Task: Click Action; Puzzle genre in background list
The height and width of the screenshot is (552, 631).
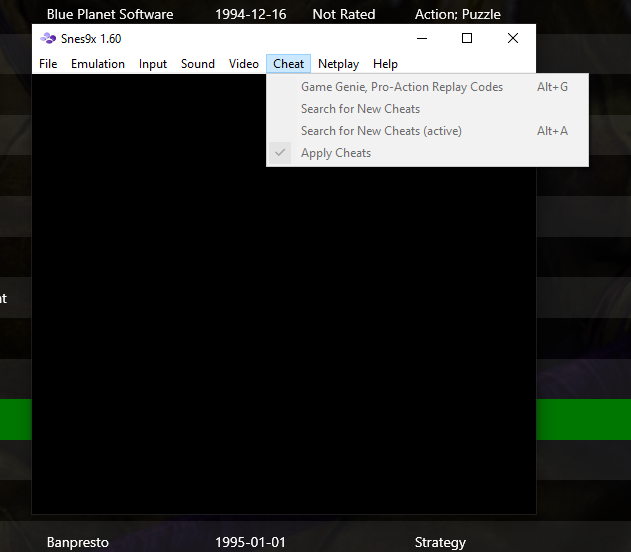Action: pos(458,14)
